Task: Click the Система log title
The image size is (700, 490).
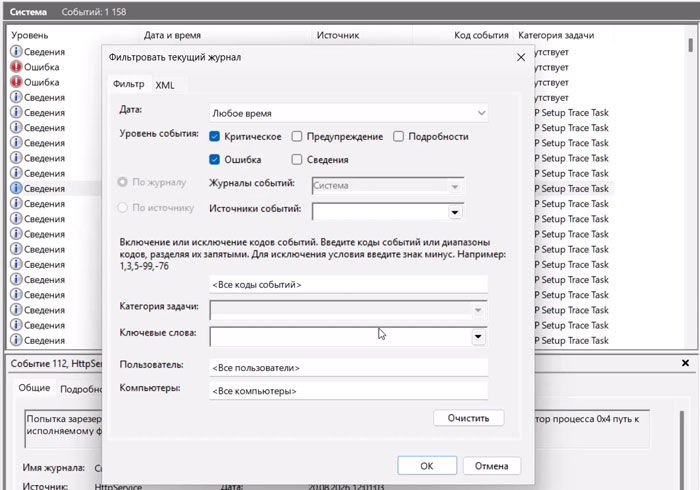Action: click(x=28, y=12)
